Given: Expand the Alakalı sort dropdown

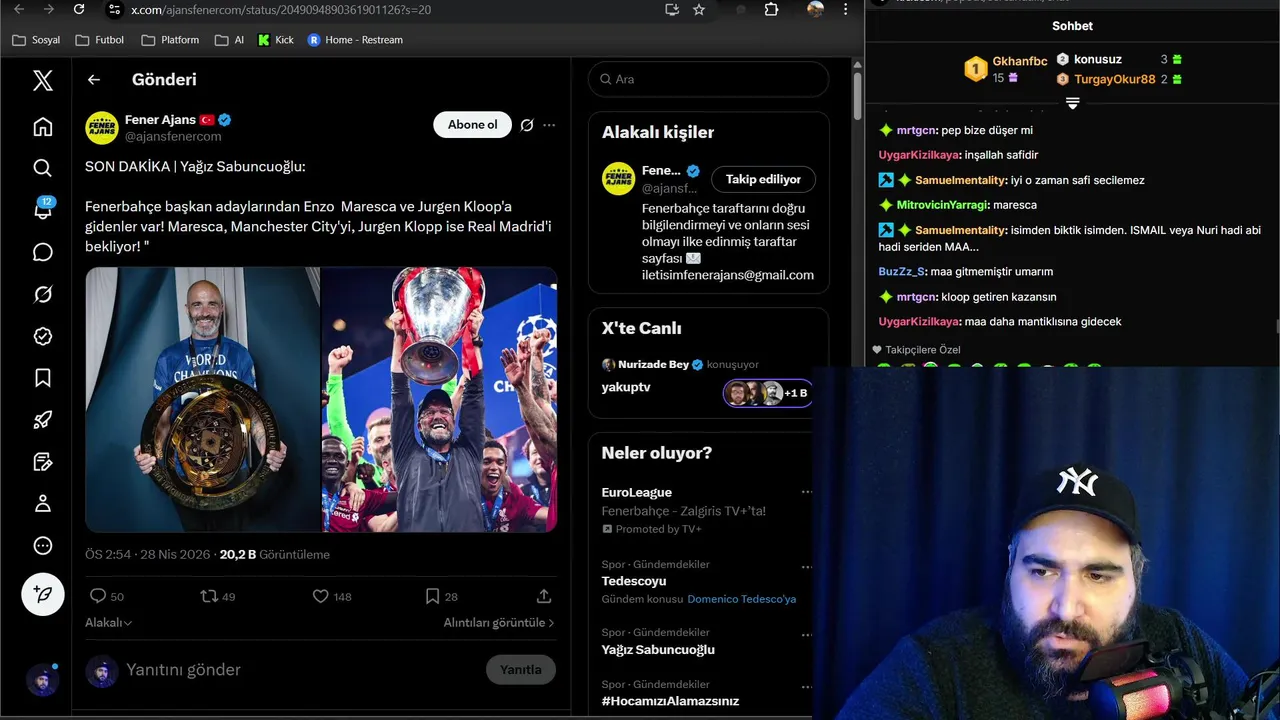Looking at the screenshot, I should point(109,622).
